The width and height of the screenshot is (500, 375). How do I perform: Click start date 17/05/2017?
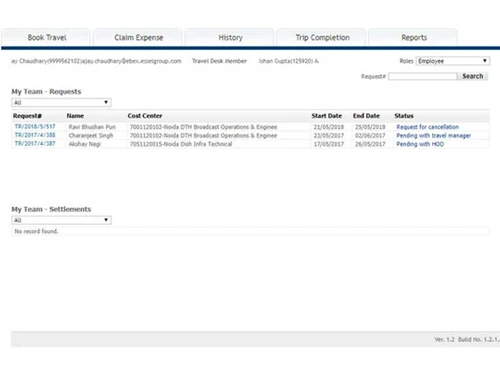pos(329,144)
